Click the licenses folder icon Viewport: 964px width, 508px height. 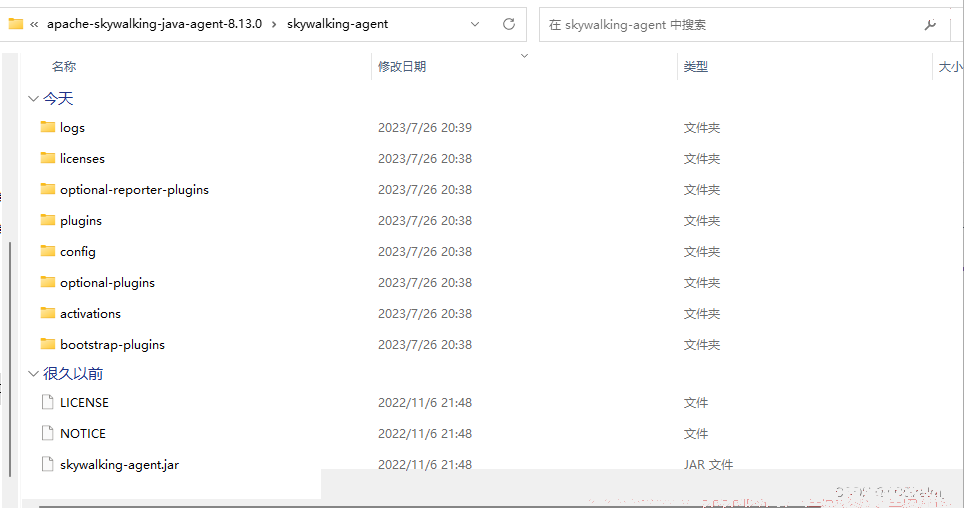(x=47, y=158)
